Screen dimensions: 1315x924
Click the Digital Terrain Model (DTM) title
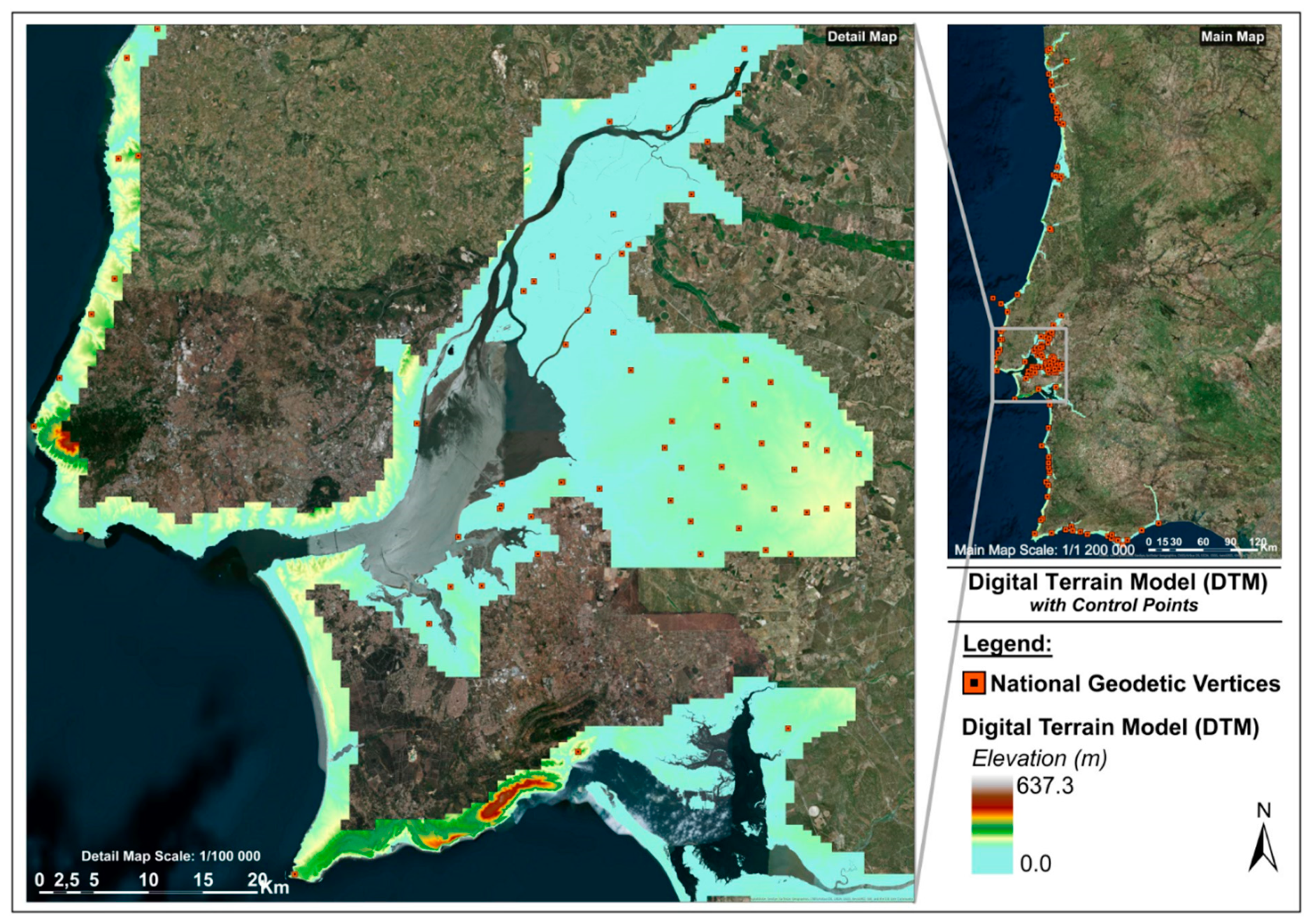coord(1118,582)
